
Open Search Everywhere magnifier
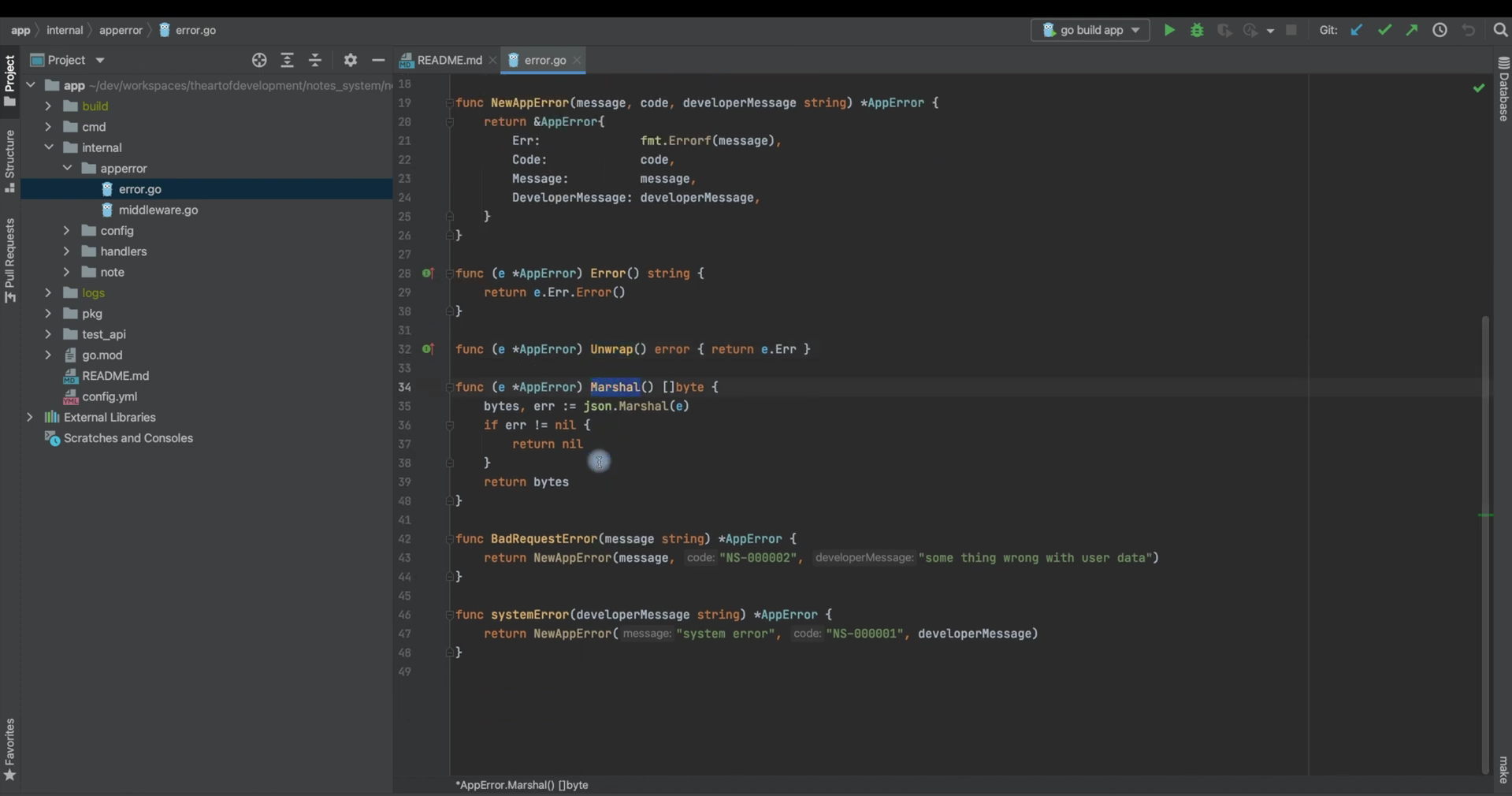coord(1500,30)
